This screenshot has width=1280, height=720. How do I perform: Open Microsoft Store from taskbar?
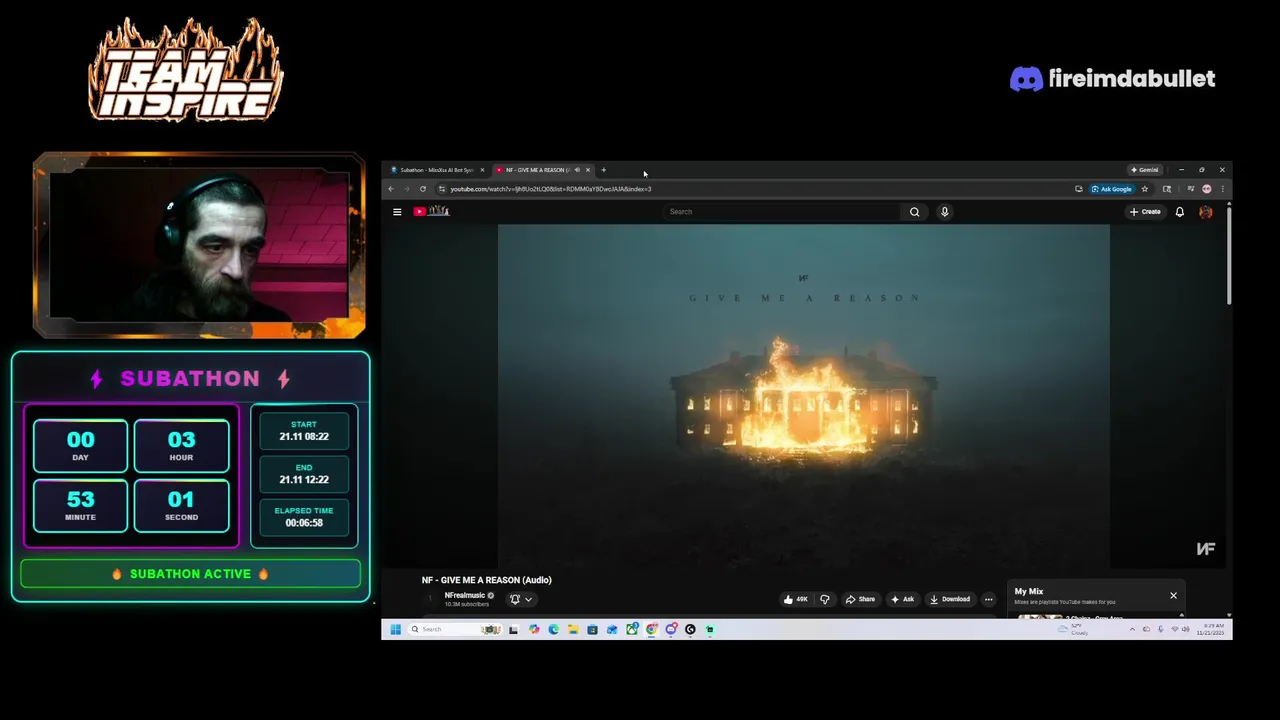[592, 629]
